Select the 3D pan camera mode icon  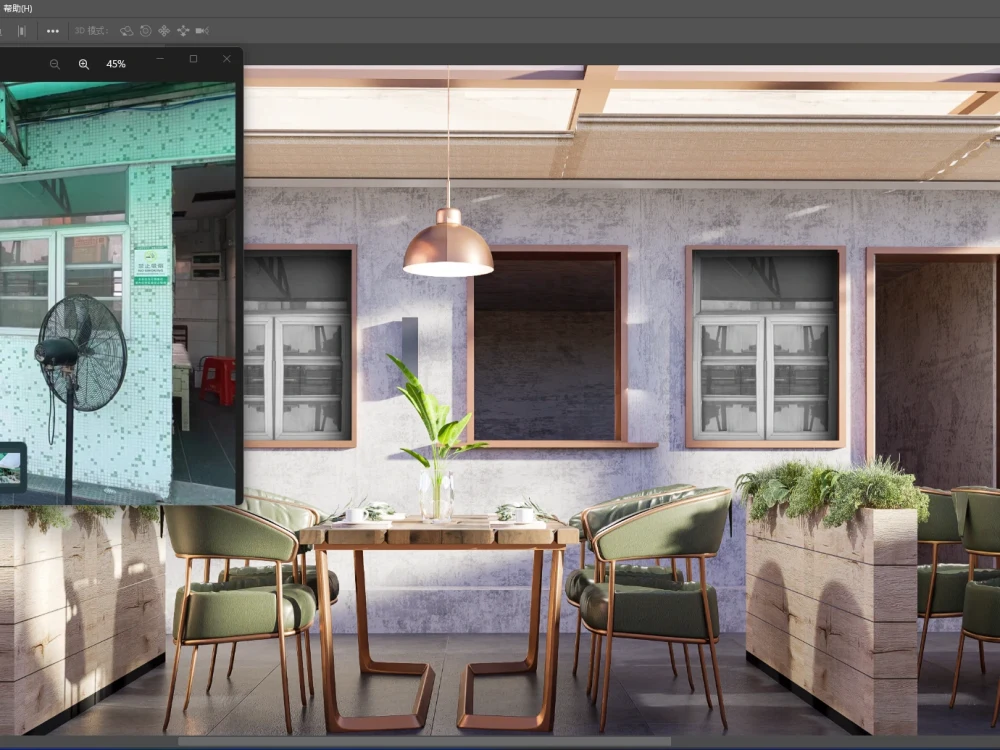(x=164, y=31)
